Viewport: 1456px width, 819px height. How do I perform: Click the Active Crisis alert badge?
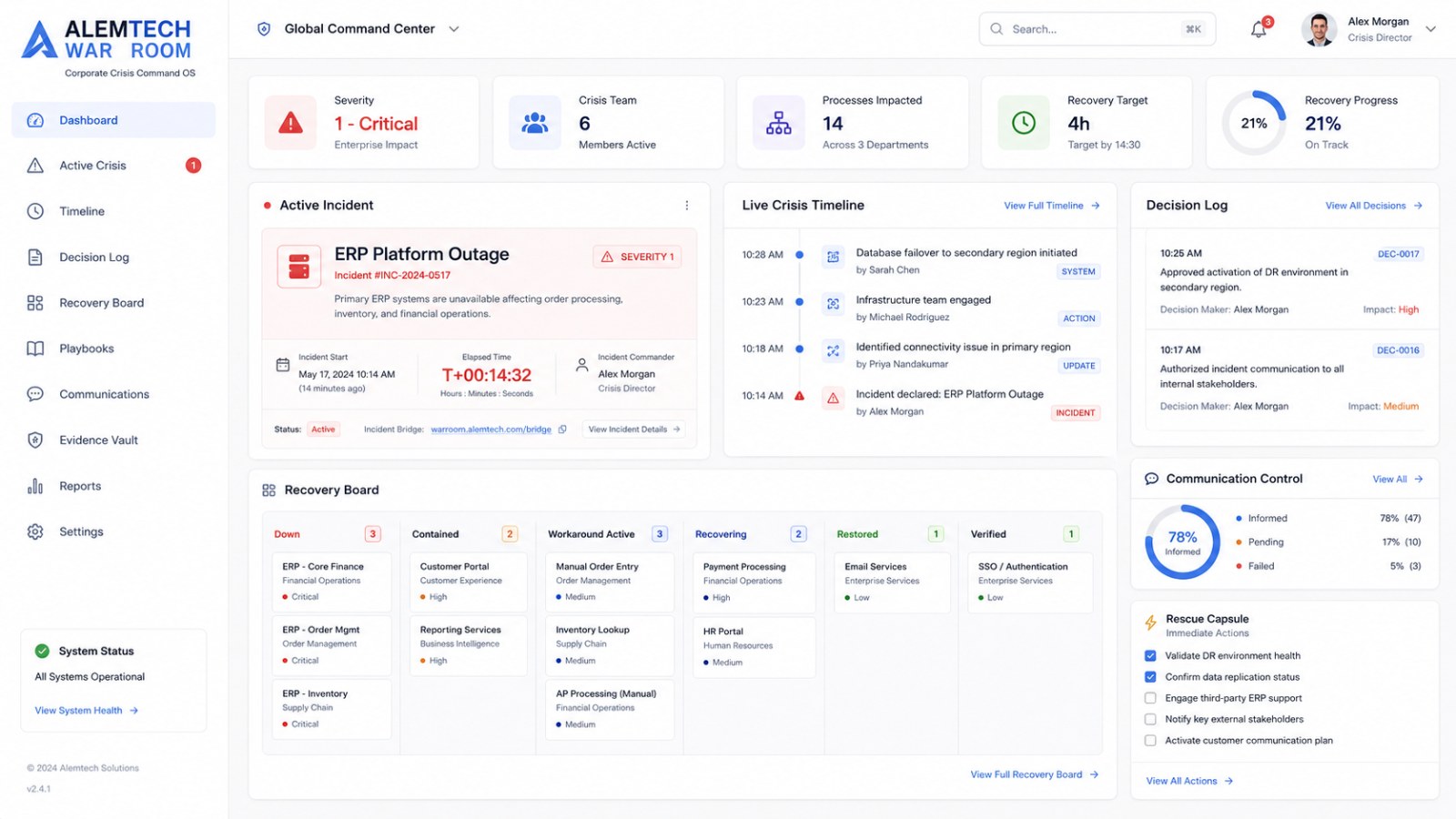[193, 166]
